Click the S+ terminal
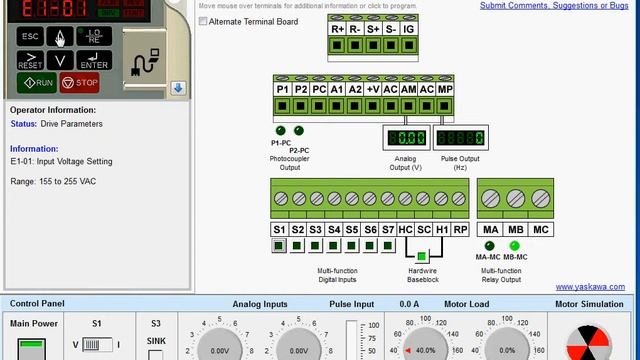The height and width of the screenshot is (360, 640). point(373,45)
